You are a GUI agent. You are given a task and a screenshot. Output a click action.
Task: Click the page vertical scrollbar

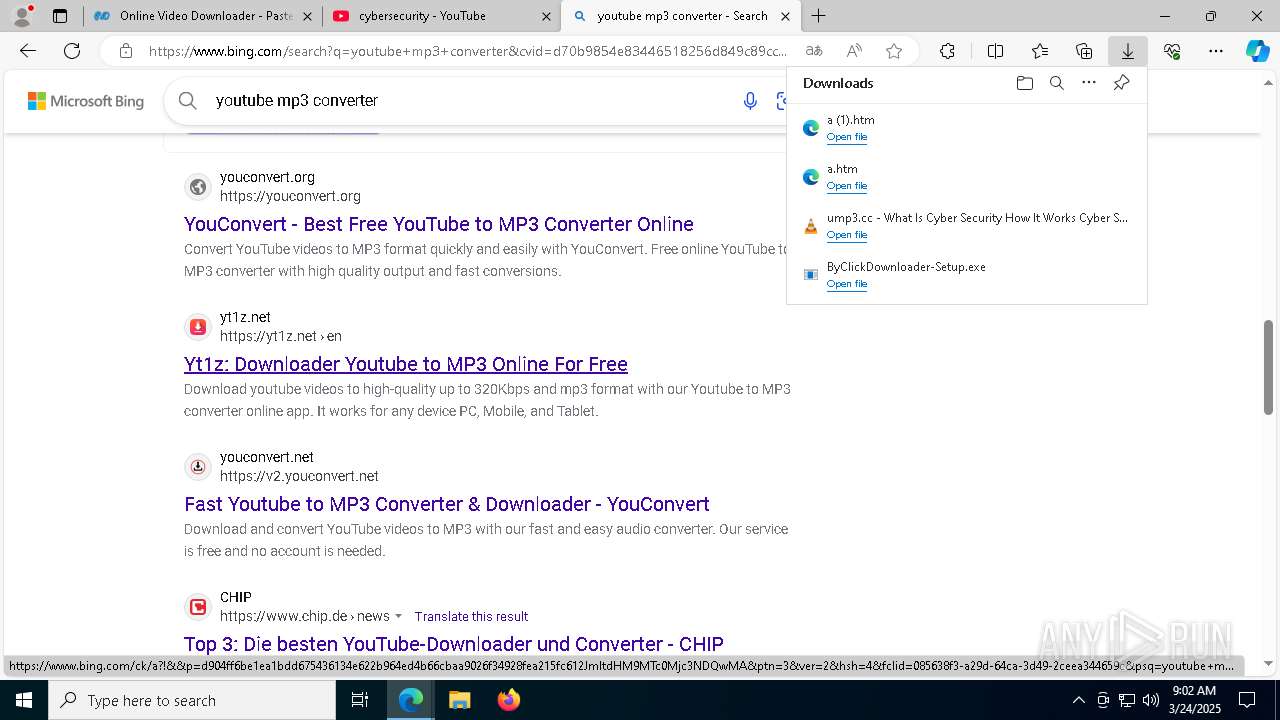[x=1268, y=367]
